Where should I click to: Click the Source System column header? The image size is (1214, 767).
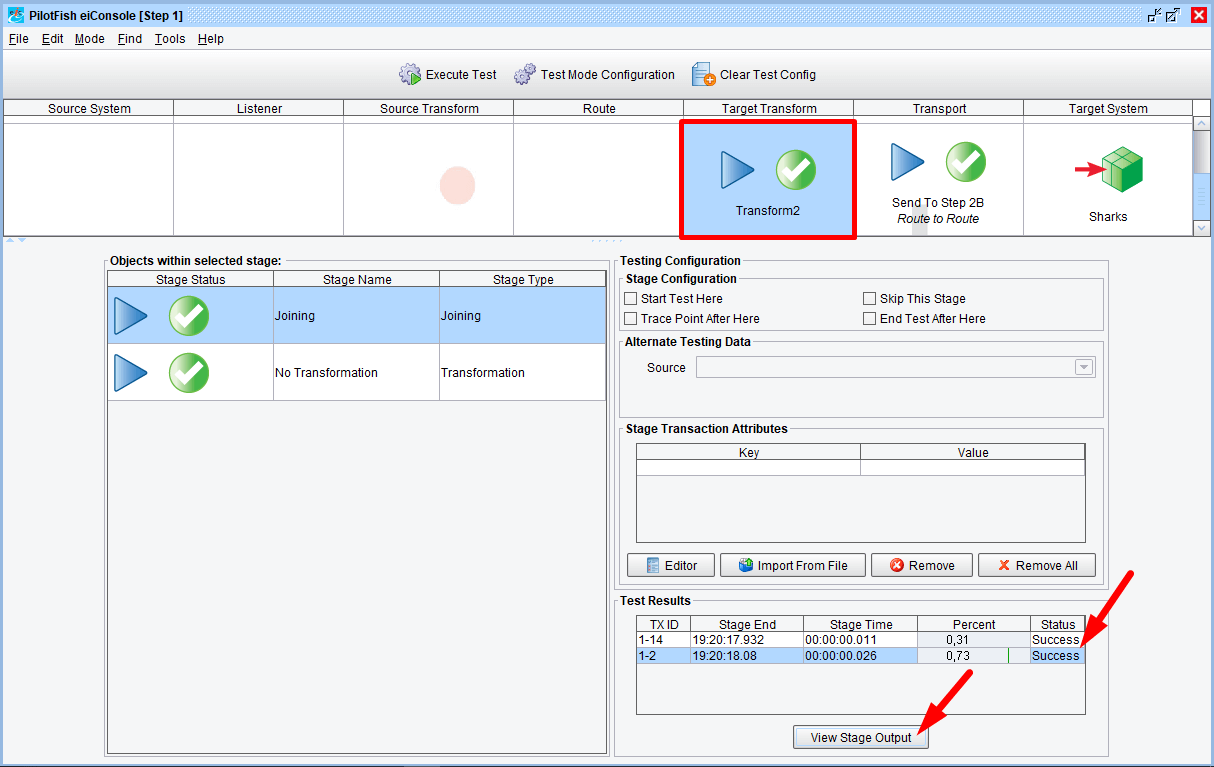point(89,109)
